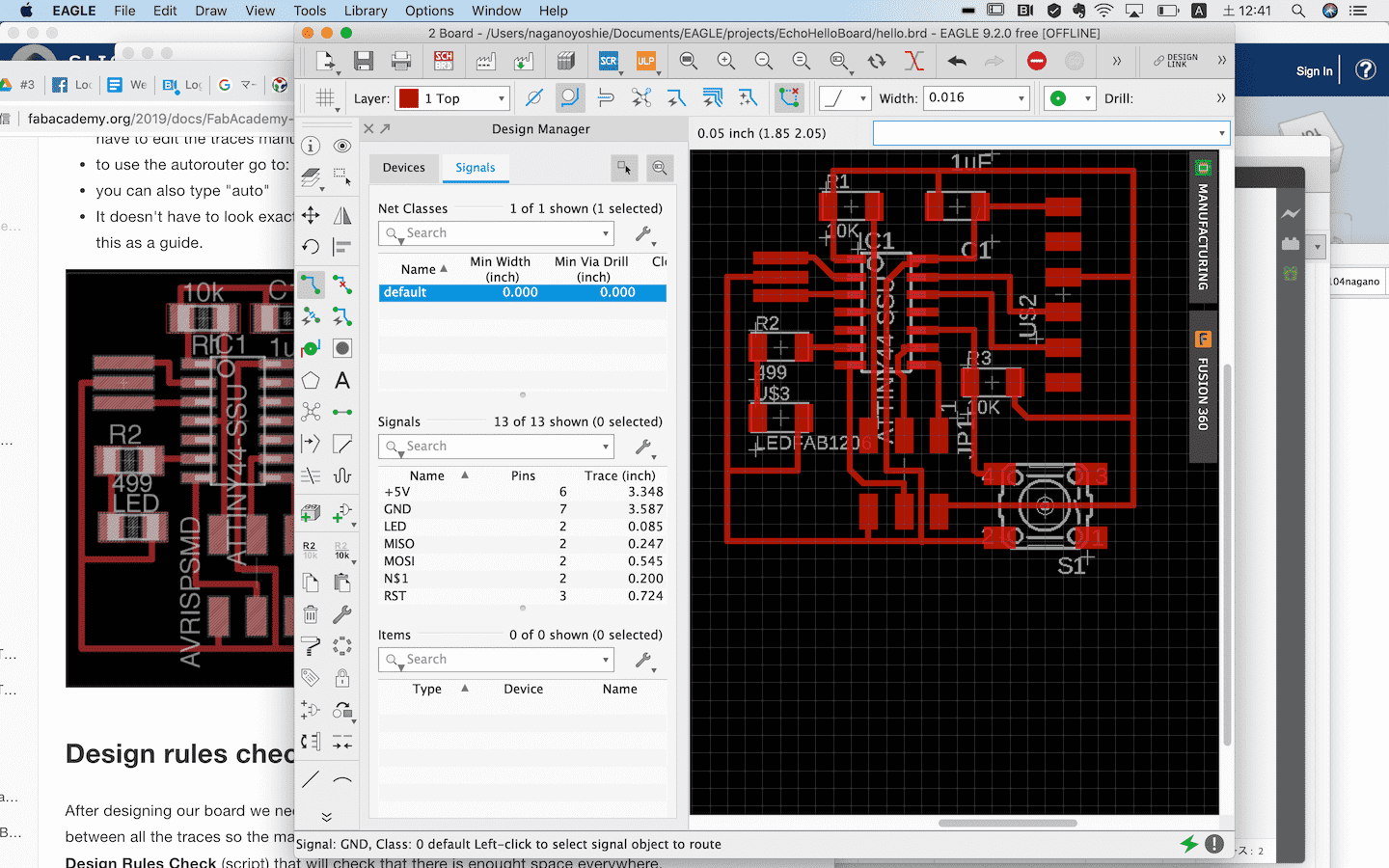Click the Design Link button
Image resolution: width=1389 pixels, height=868 pixels.
(1176, 61)
